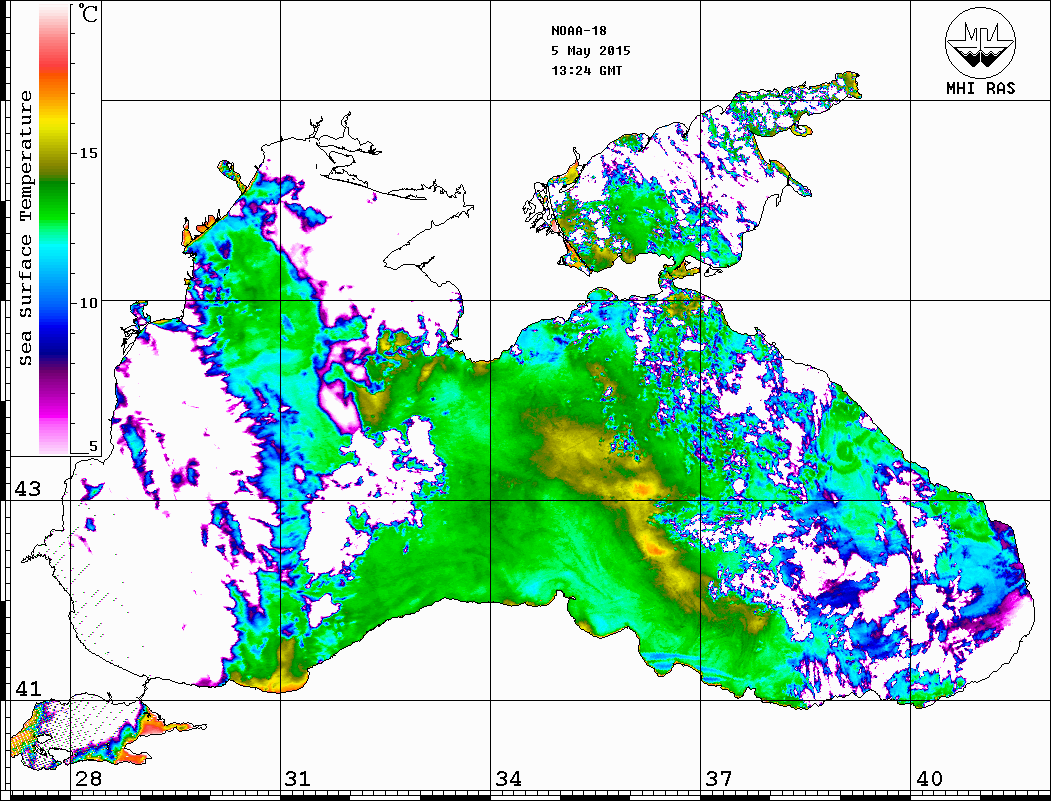Image resolution: width=1051 pixels, height=801 pixels.
Task: Click latitude label 43
Action: click(x=28, y=489)
